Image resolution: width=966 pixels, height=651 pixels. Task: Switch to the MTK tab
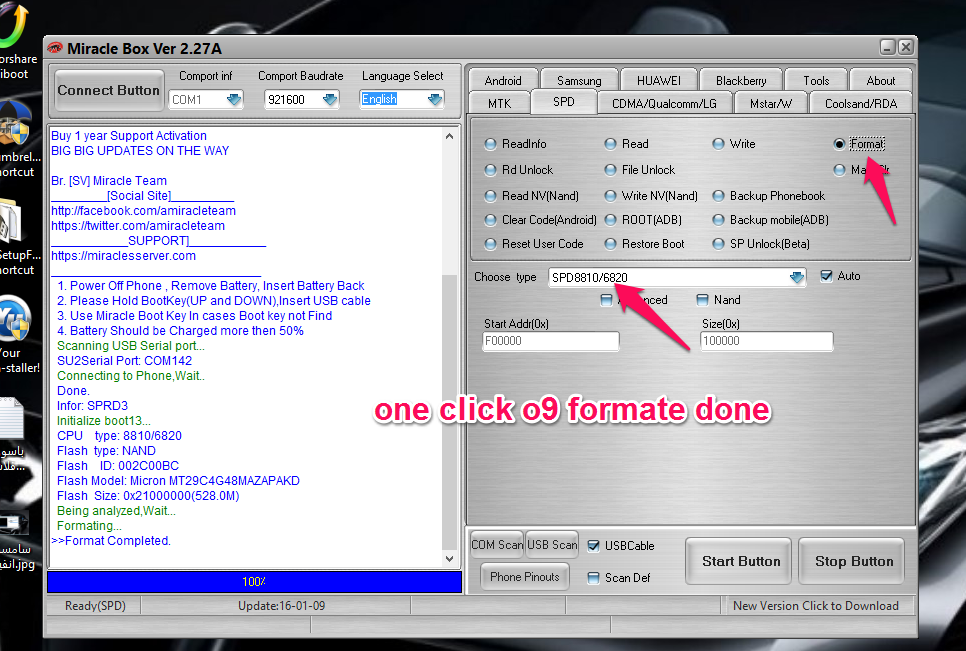500,103
